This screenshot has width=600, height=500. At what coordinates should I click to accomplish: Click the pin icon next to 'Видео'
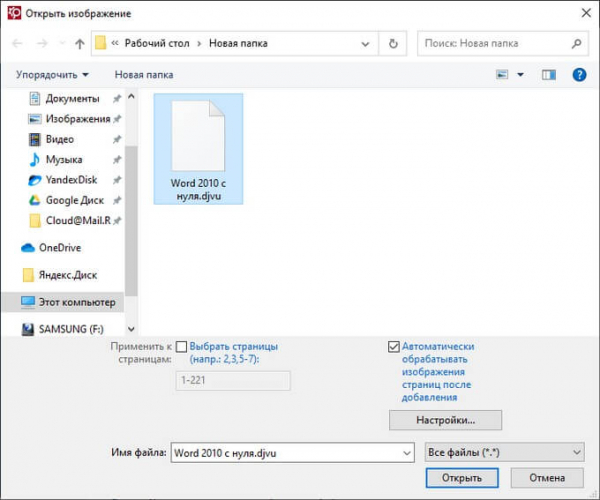[117, 139]
